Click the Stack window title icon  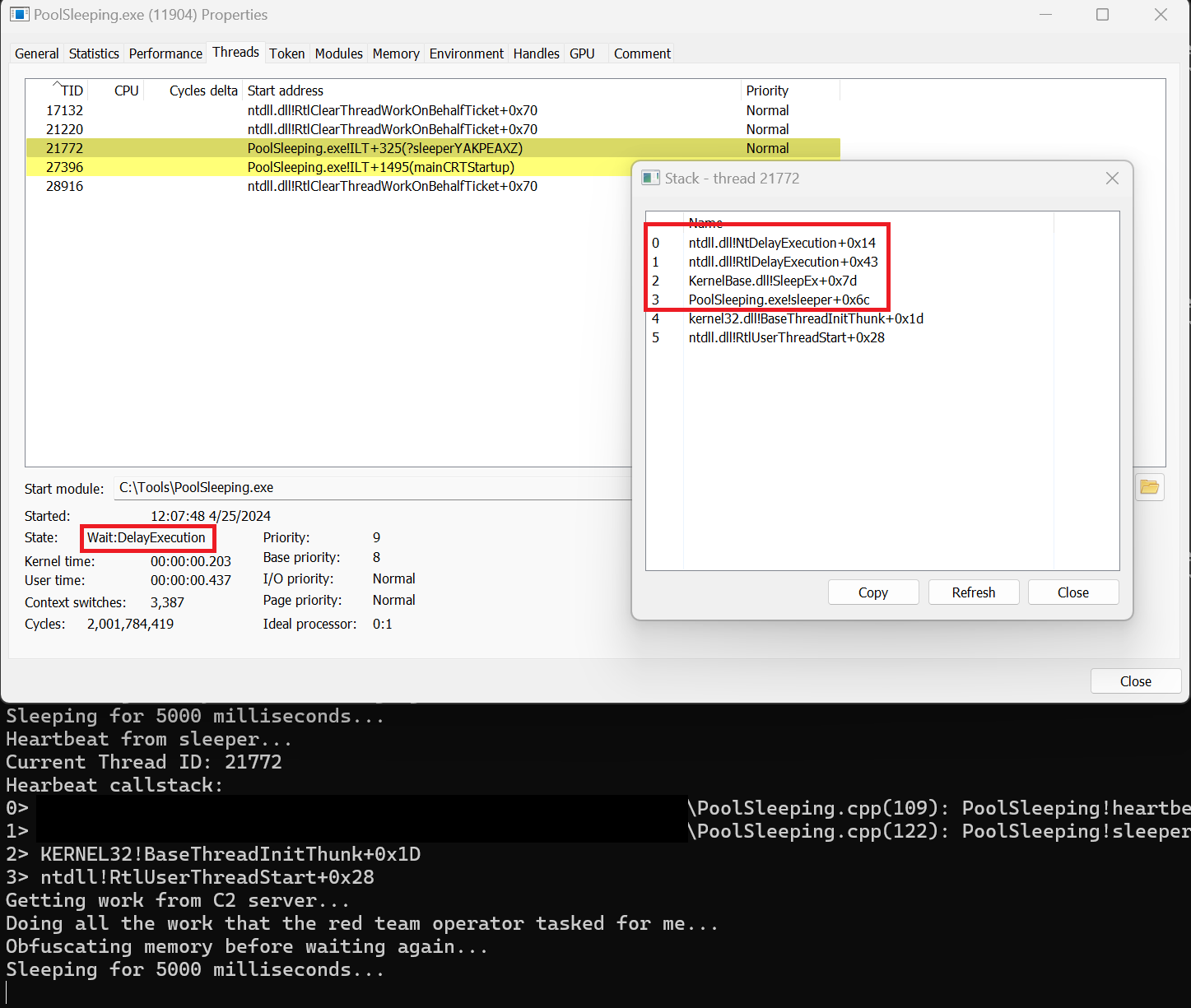pyautogui.click(x=651, y=179)
